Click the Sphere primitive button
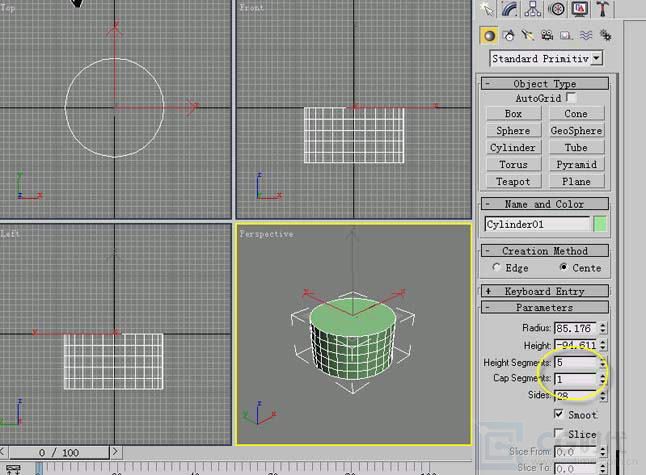Viewport: 646px width, 475px height. point(514,131)
